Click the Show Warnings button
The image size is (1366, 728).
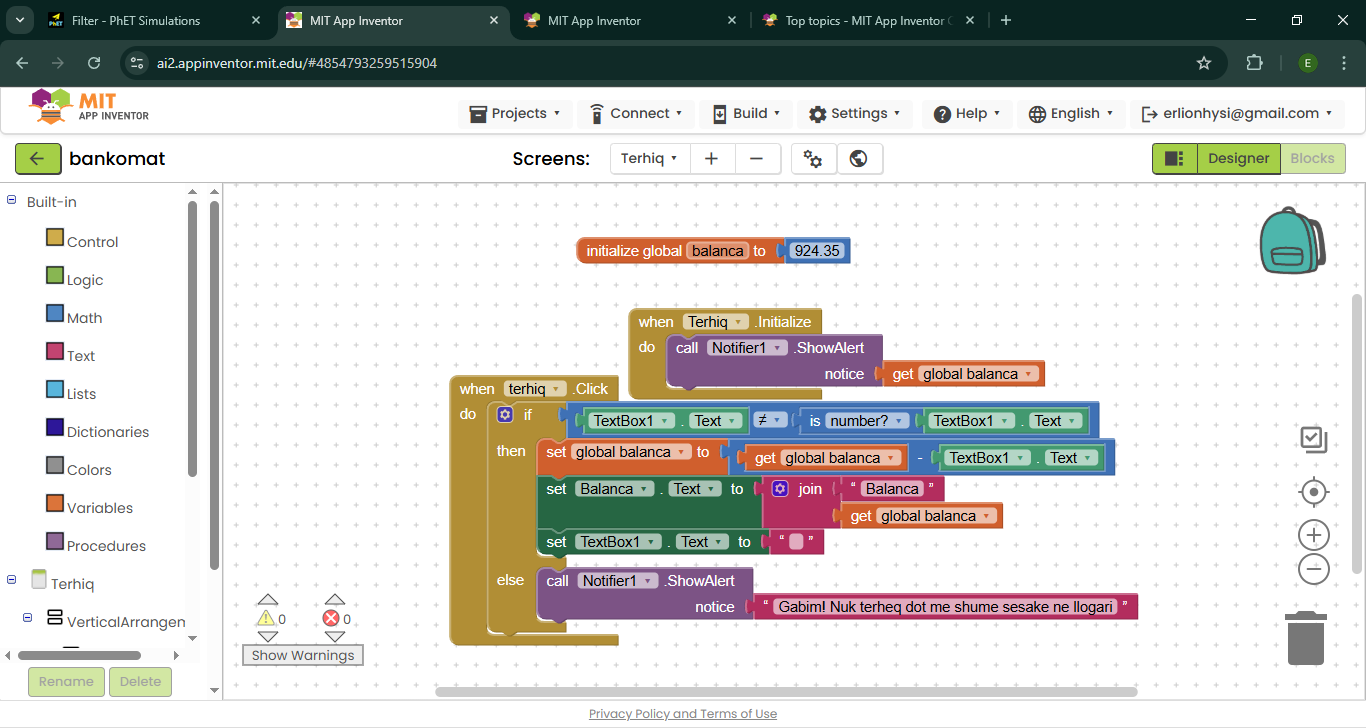point(303,655)
